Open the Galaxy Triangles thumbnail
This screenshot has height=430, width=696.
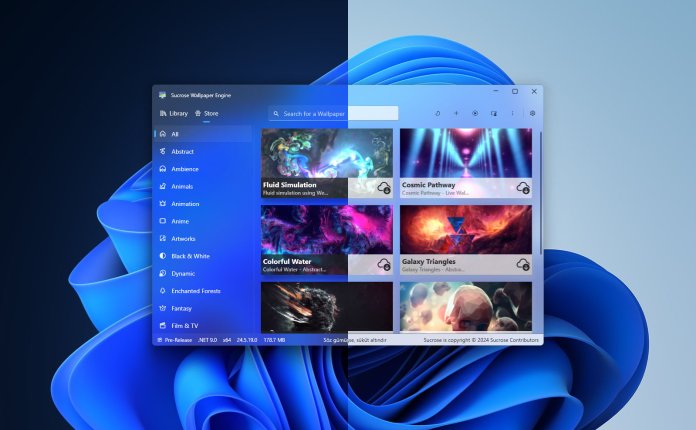click(466, 230)
